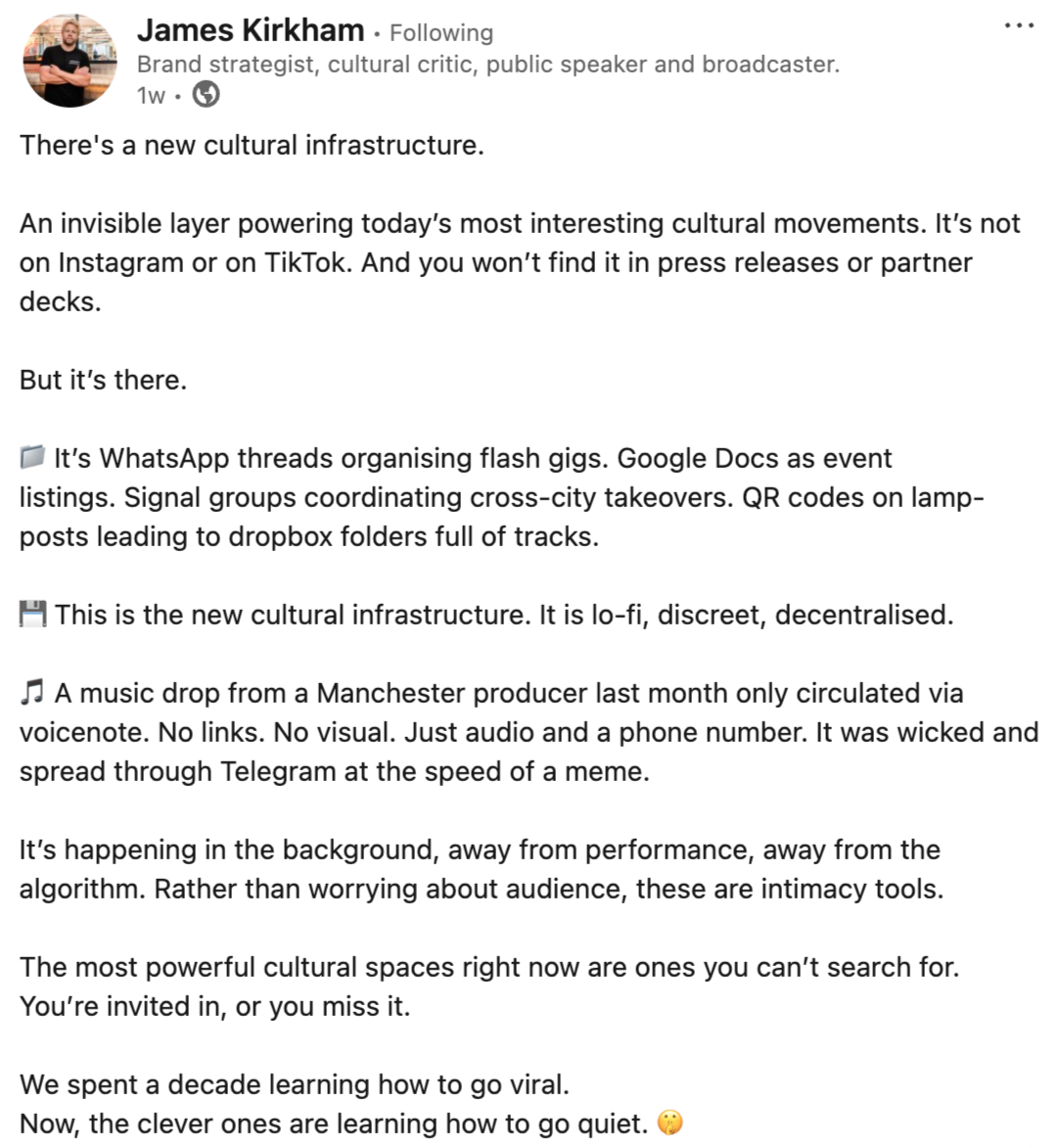The width and height of the screenshot is (1060, 1148).
Task: Click the globe public visibility icon
Action: click(206, 95)
